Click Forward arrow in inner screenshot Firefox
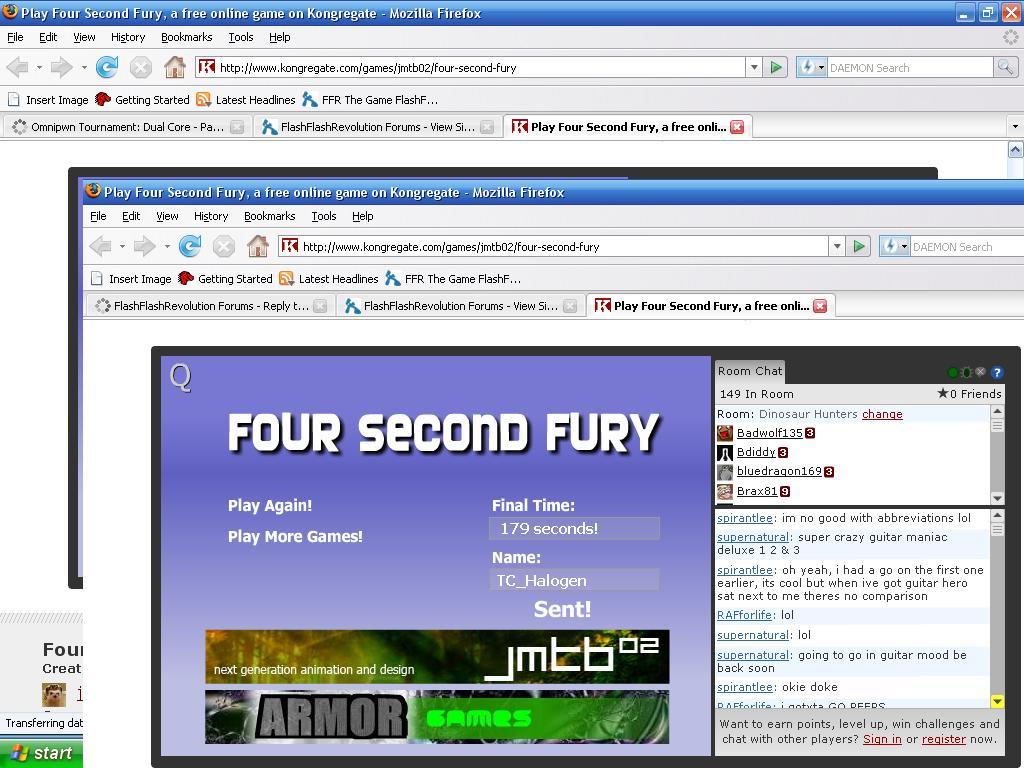The height and width of the screenshot is (768, 1024). click(144, 246)
